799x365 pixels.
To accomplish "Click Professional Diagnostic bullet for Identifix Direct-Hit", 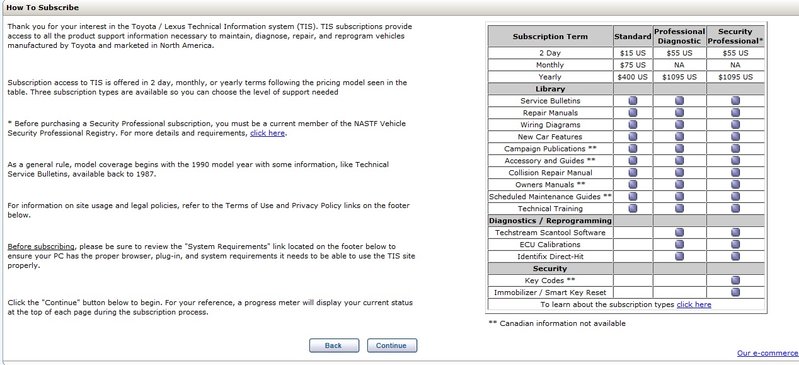I will (679, 256).
